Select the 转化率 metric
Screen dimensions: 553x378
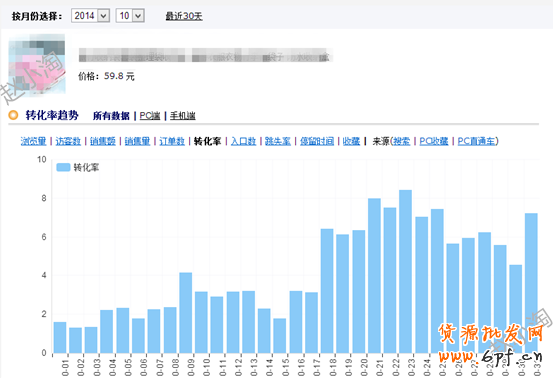tap(207, 141)
